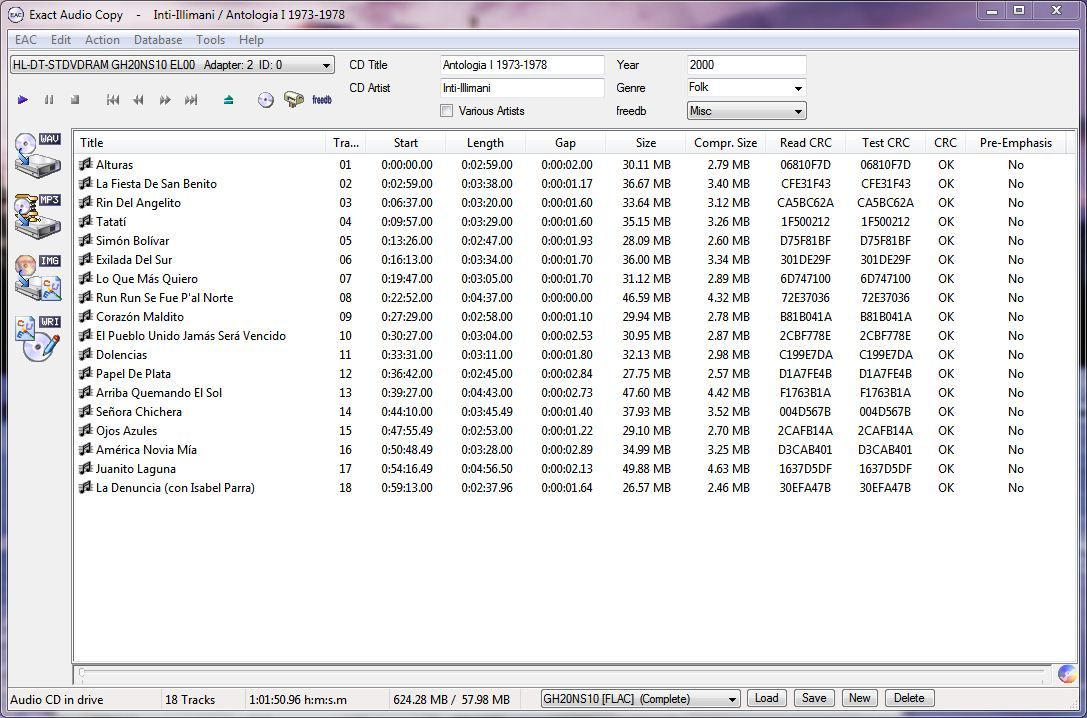This screenshot has height=718, width=1087.
Task: Copy image and create CUE sheet (IMG icon)
Action: tap(38, 279)
